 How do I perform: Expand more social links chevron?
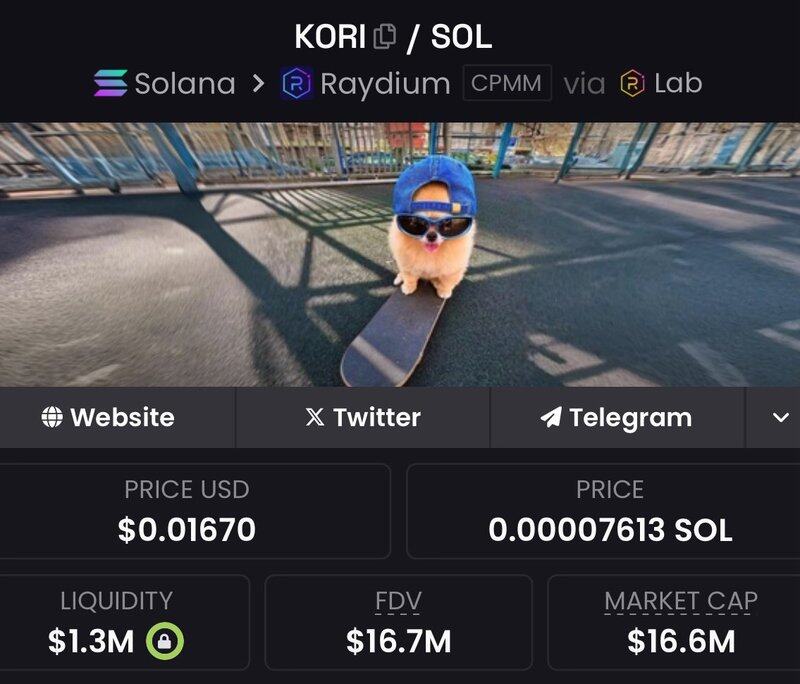click(x=781, y=418)
